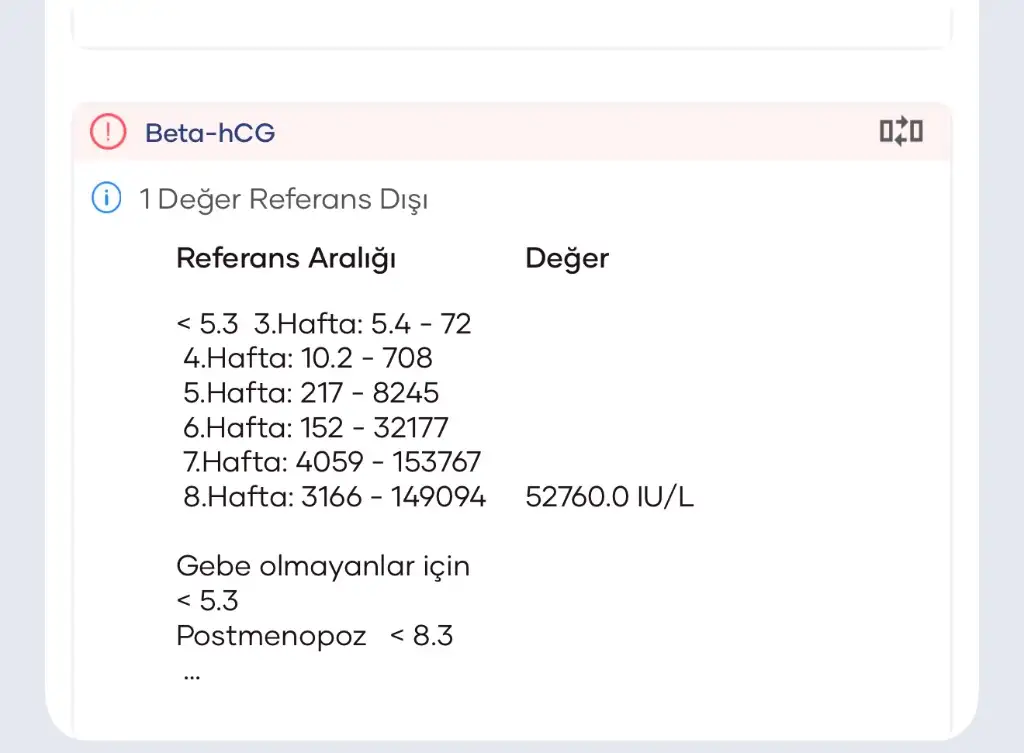
Task: Select the 4.Hafta: 10.2 - 708 line
Action: tap(308, 357)
